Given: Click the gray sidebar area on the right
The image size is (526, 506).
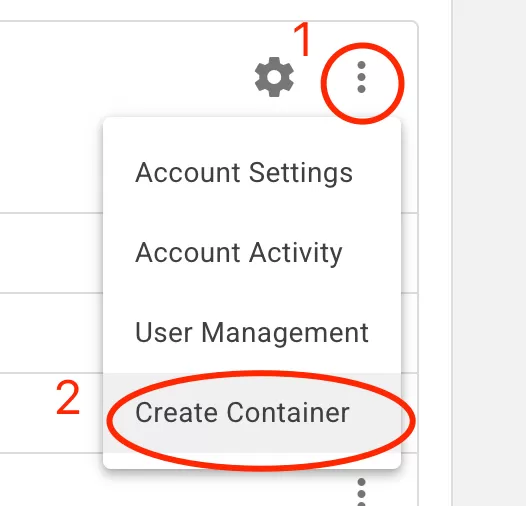Looking at the screenshot, I should coord(489,253).
